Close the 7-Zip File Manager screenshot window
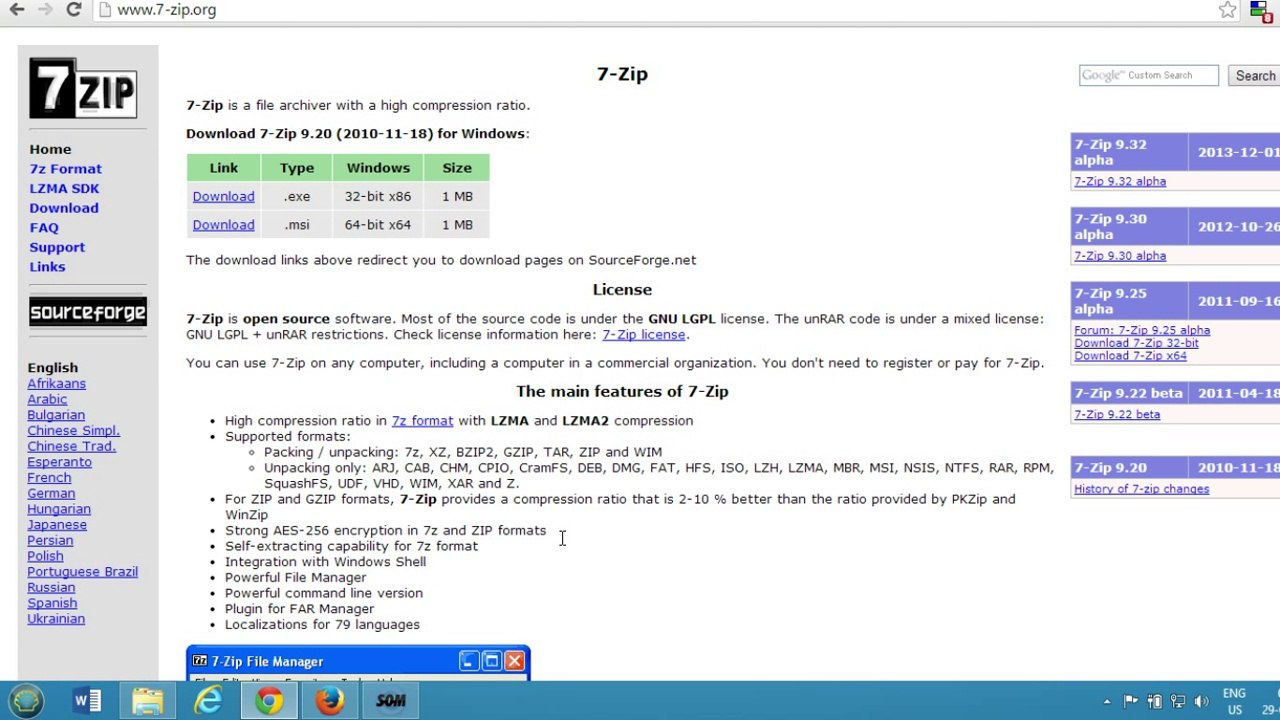Image resolution: width=1280 pixels, height=720 pixels. tap(514, 661)
